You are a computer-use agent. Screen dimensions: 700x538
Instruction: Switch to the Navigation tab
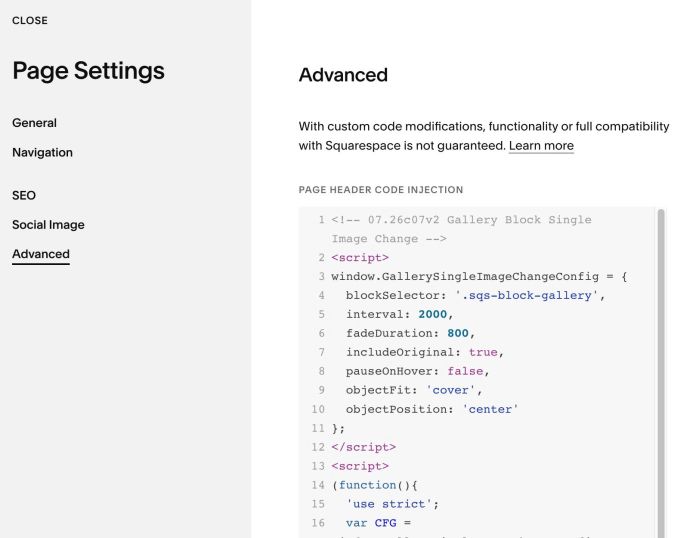(x=42, y=153)
